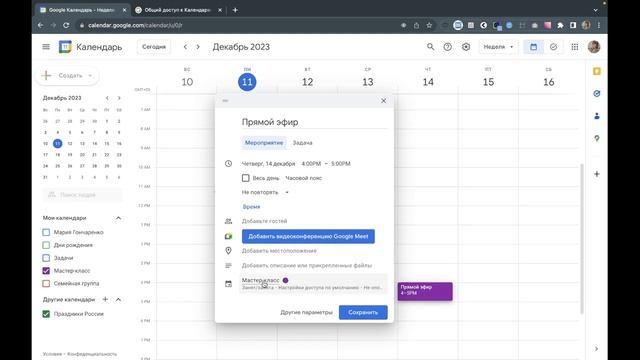Uncheck Праздники России calendar checkbox
The height and width of the screenshot is (360, 640).
[x=46, y=314]
